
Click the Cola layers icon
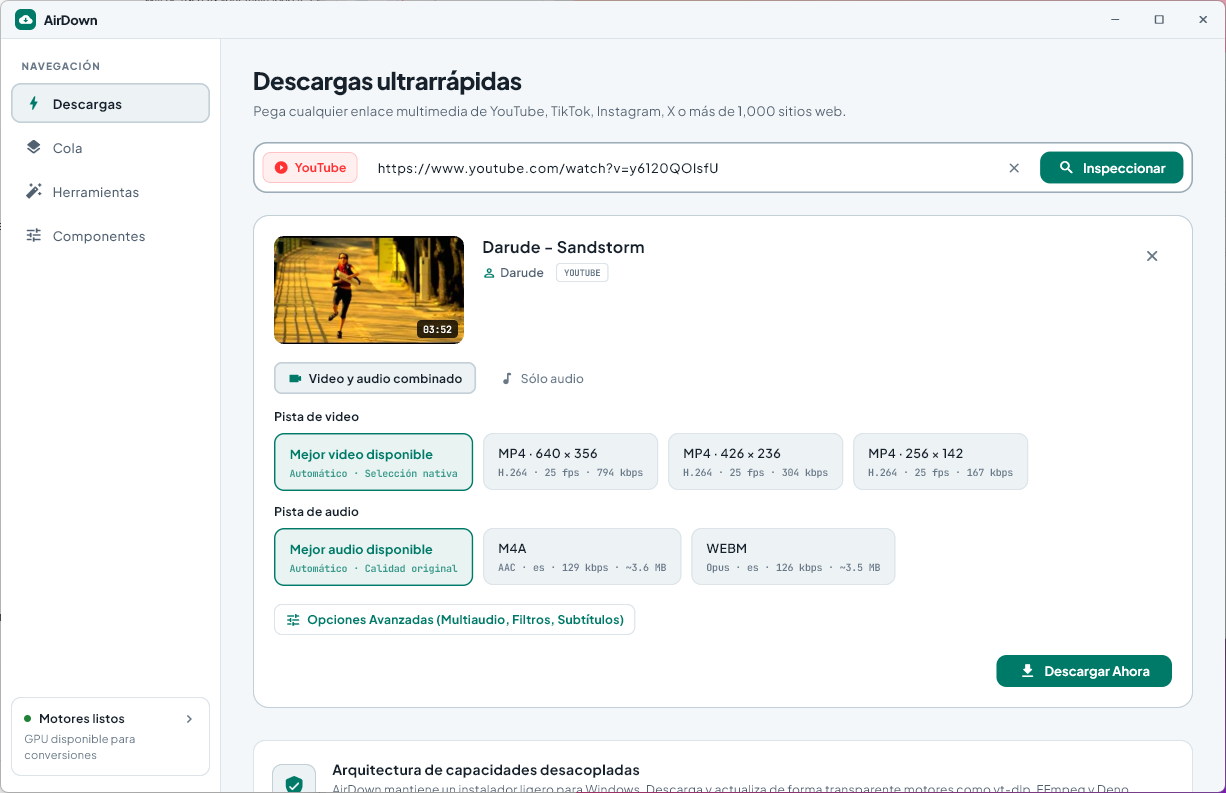[x=34, y=147]
